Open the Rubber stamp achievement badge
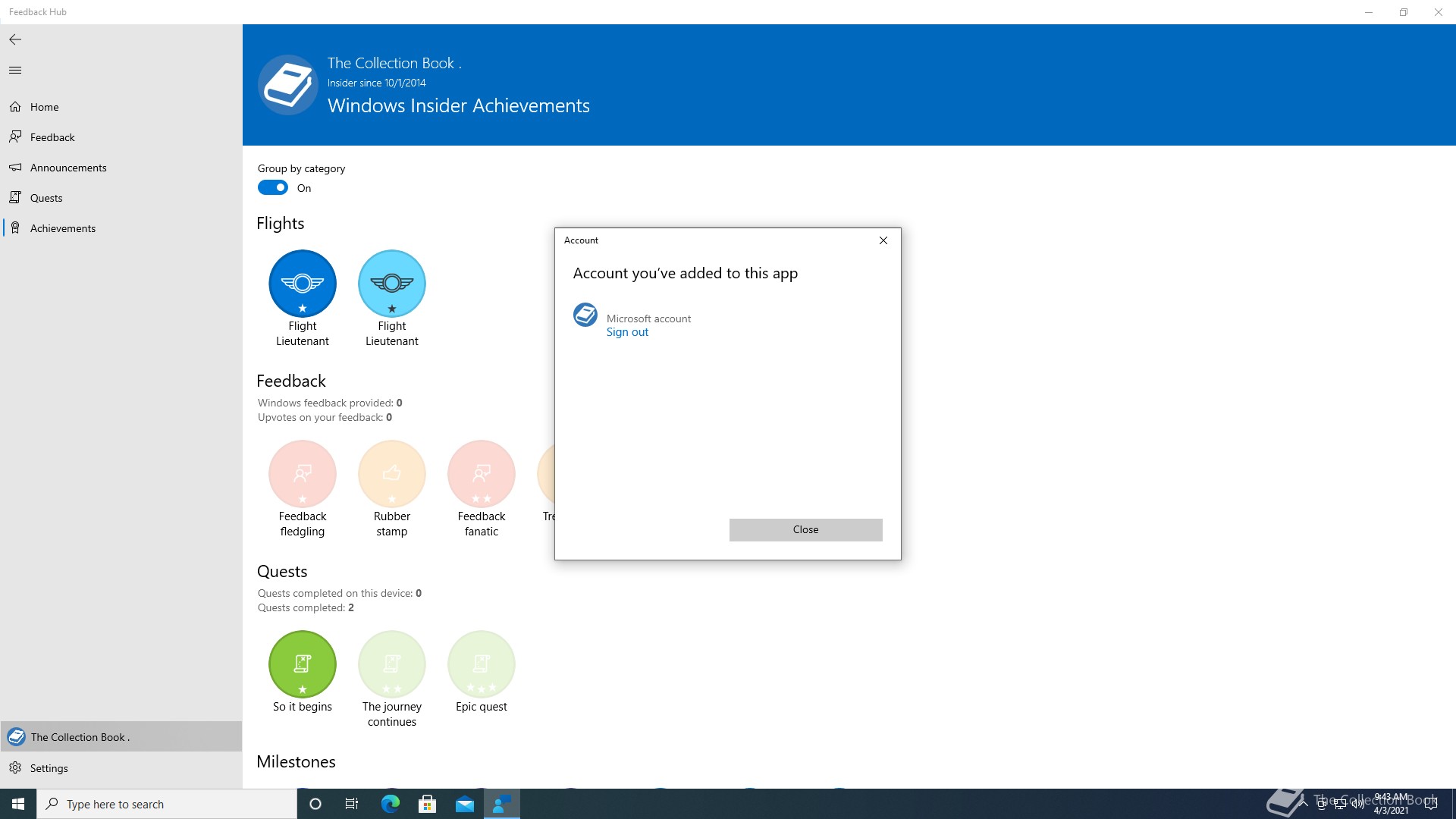Image resolution: width=1456 pixels, height=819 pixels. tap(391, 474)
